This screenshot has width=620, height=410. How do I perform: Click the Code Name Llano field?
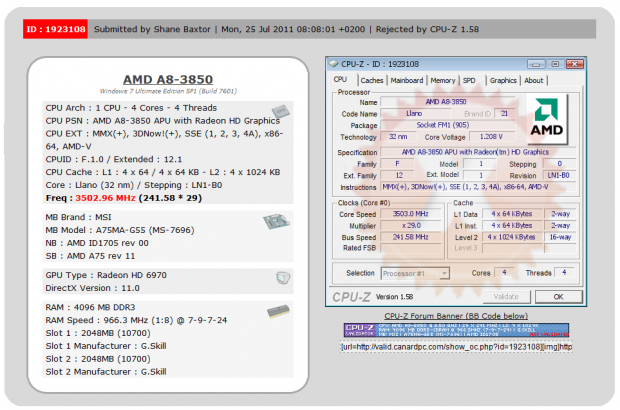click(414, 113)
